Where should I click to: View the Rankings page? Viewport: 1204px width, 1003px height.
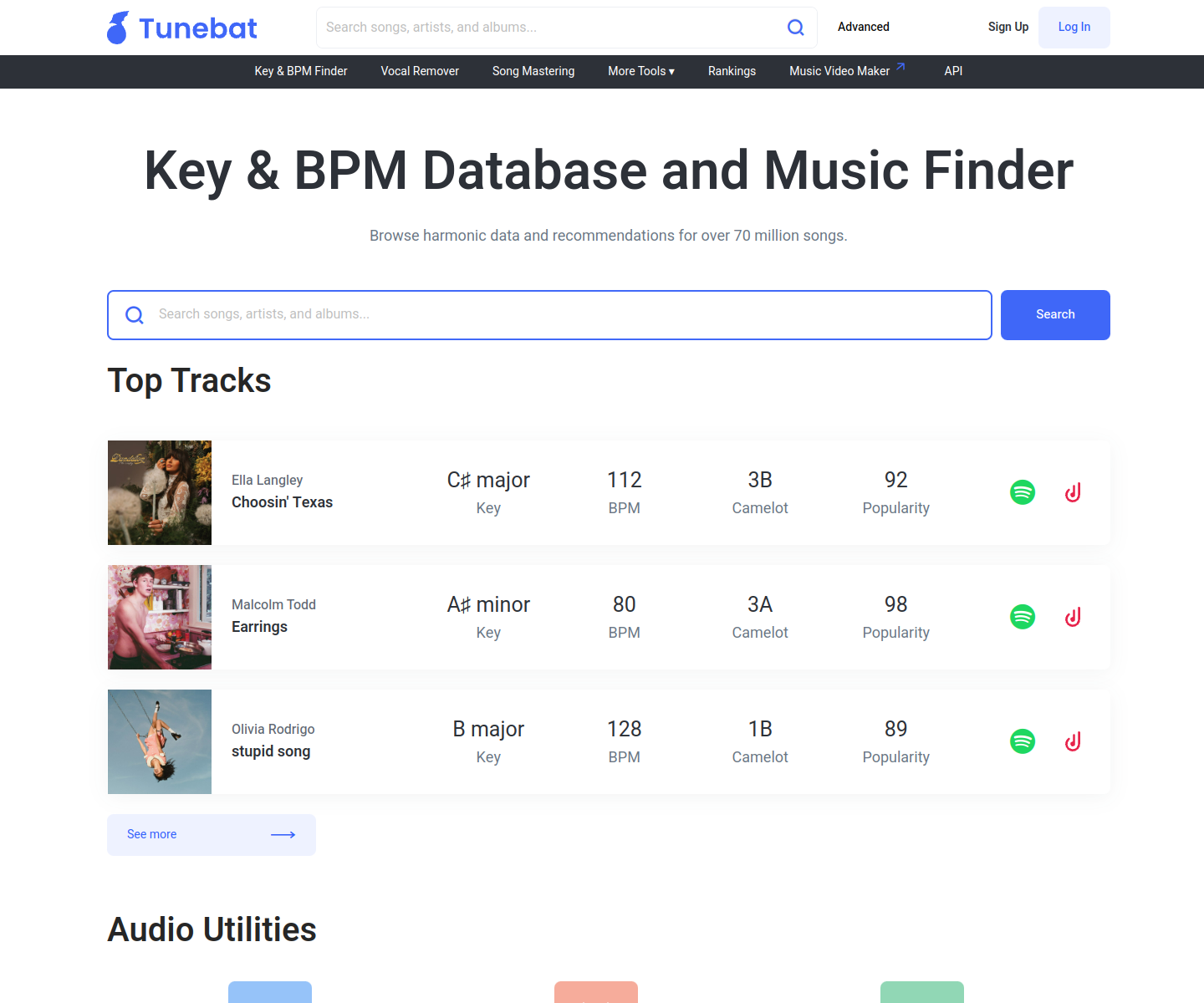tap(732, 72)
